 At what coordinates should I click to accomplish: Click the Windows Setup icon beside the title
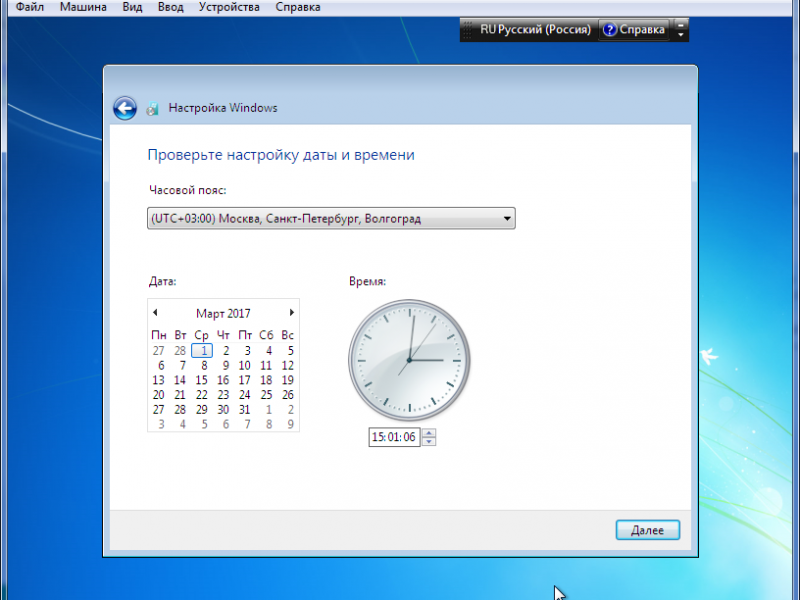click(x=153, y=108)
